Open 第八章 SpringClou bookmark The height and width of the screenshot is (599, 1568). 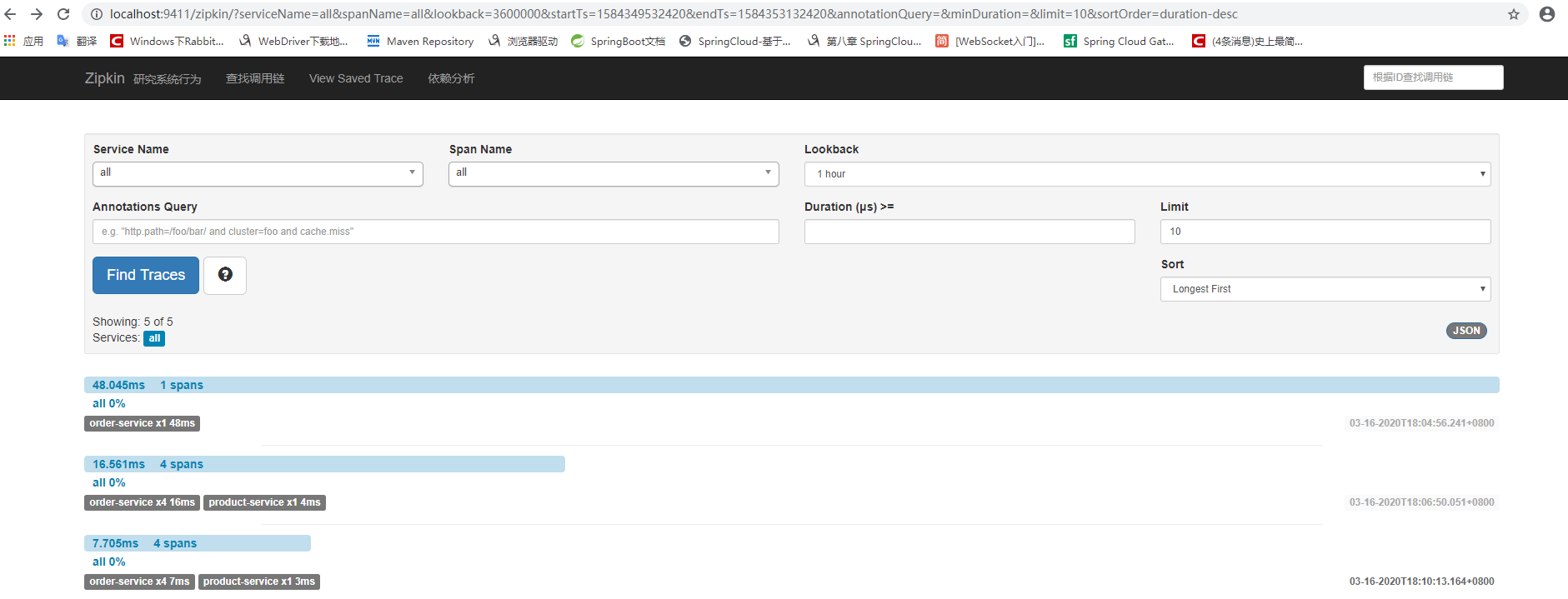coord(864,41)
